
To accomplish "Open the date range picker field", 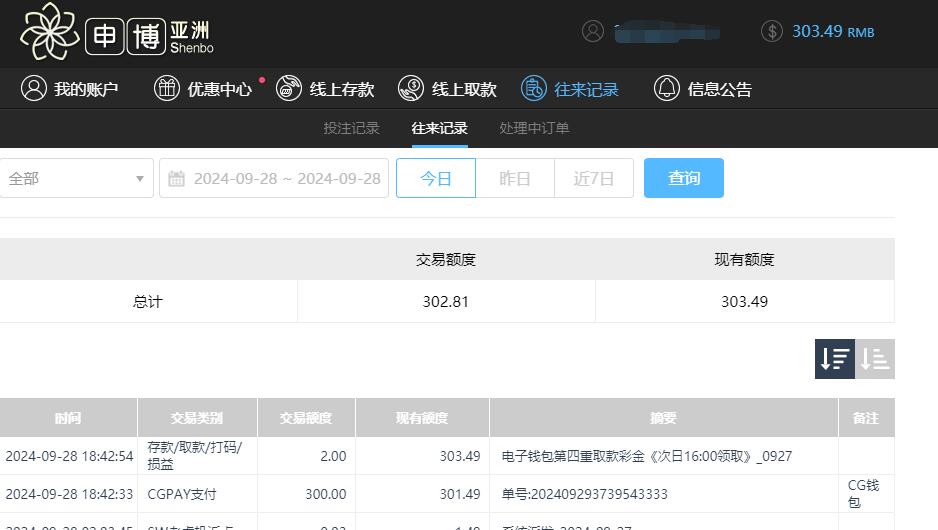I will tap(274, 178).
